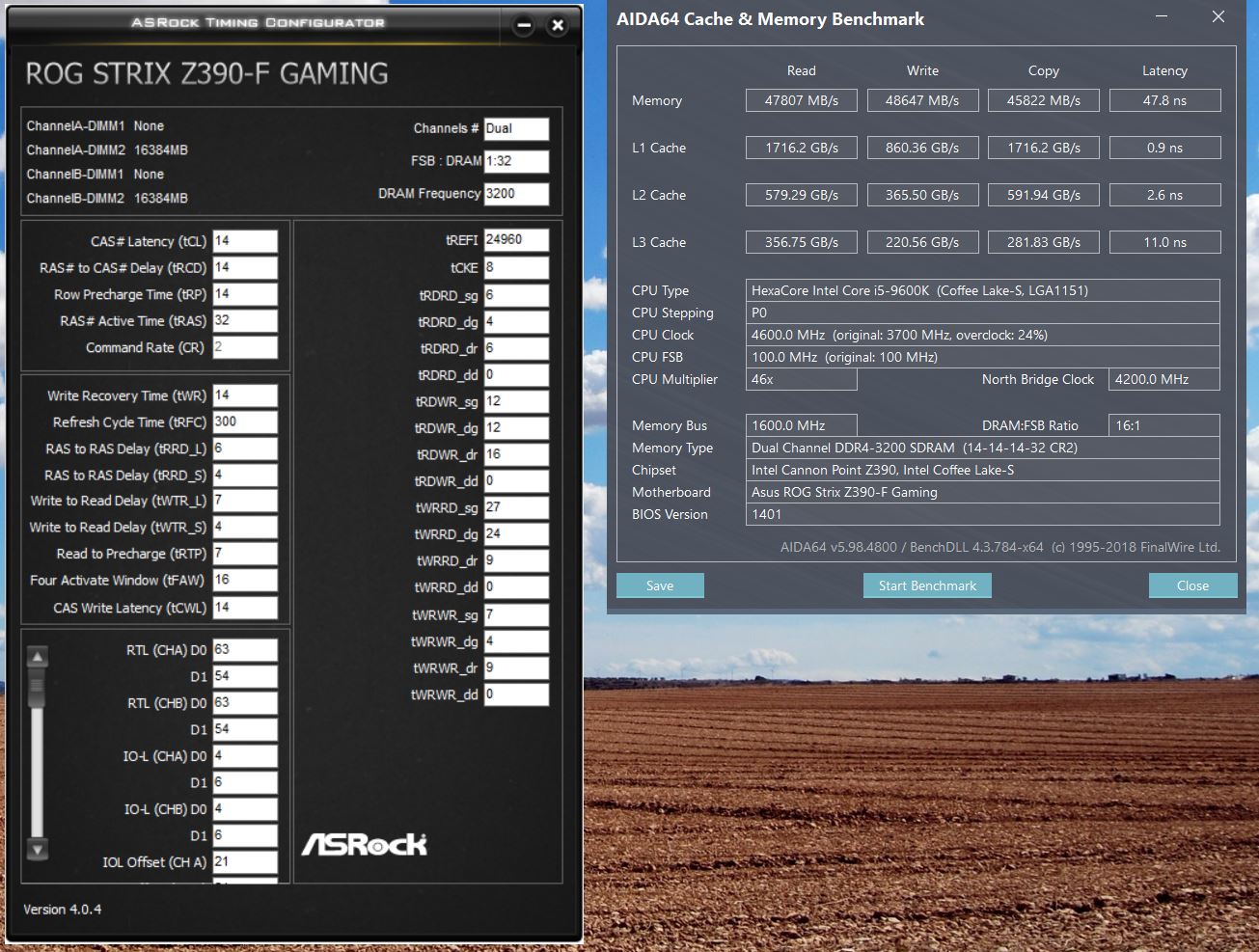This screenshot has width=1259, height=952.
Task: Click the Motherboard value Asus ROG Strix Z390-F Gaming
Action: 983,492
